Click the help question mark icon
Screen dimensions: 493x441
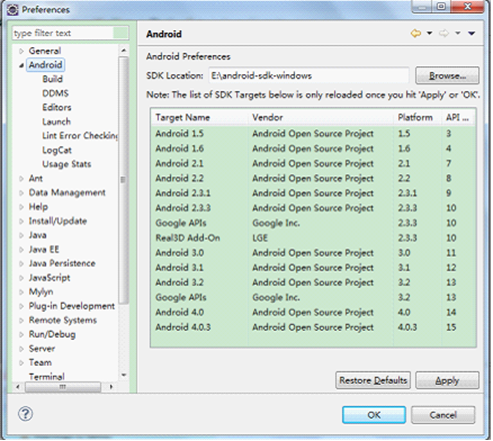pyautogui.click(x=25, y=414)
